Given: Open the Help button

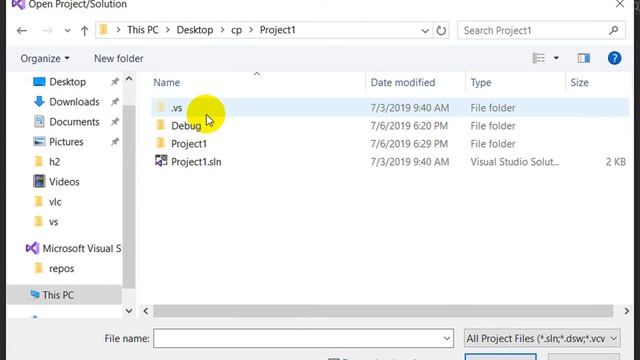Looking at the screenshot, I should tap(614, 58).
